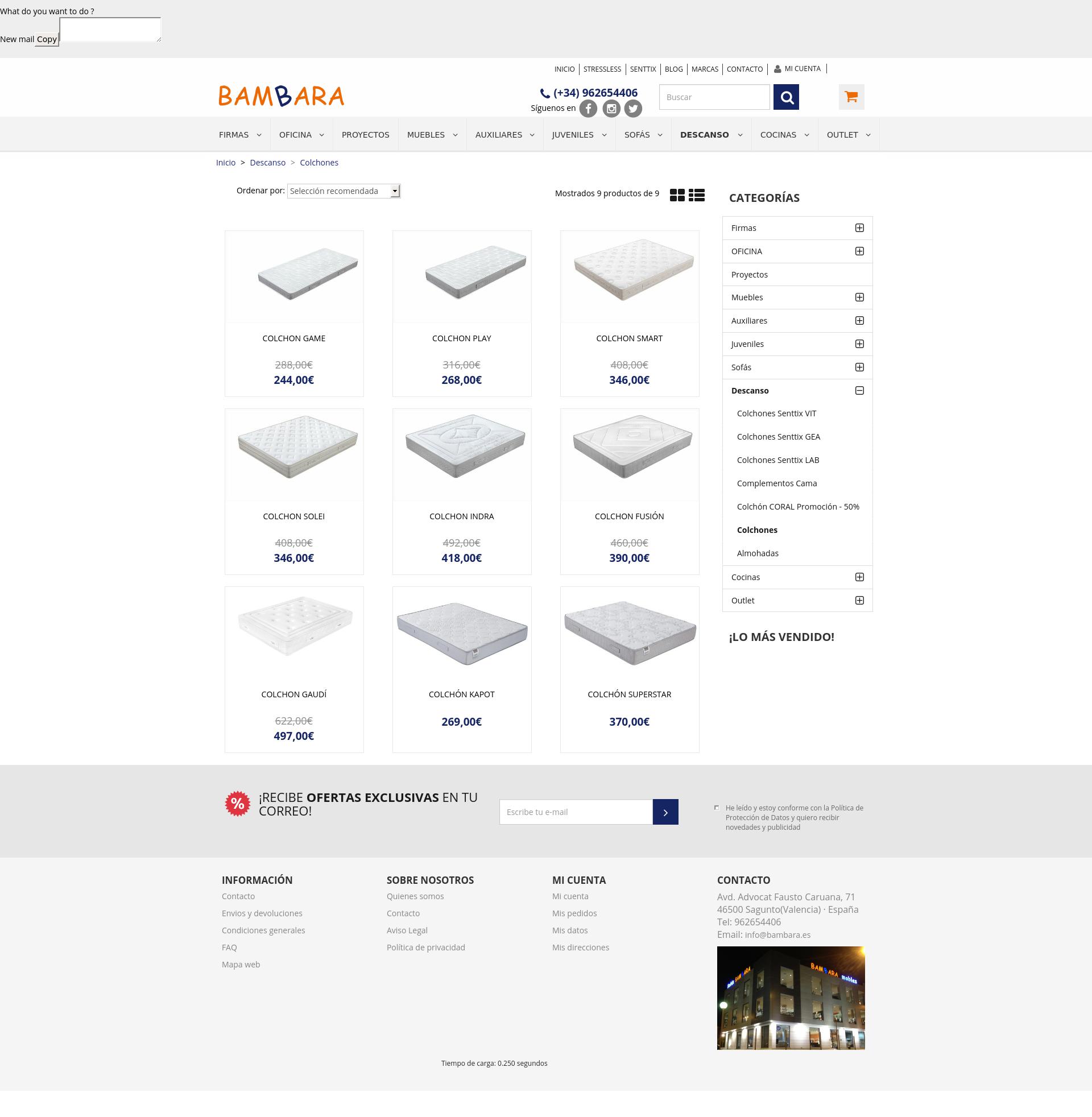Expand the Muebles sidebar category

(x=859, y=297)
